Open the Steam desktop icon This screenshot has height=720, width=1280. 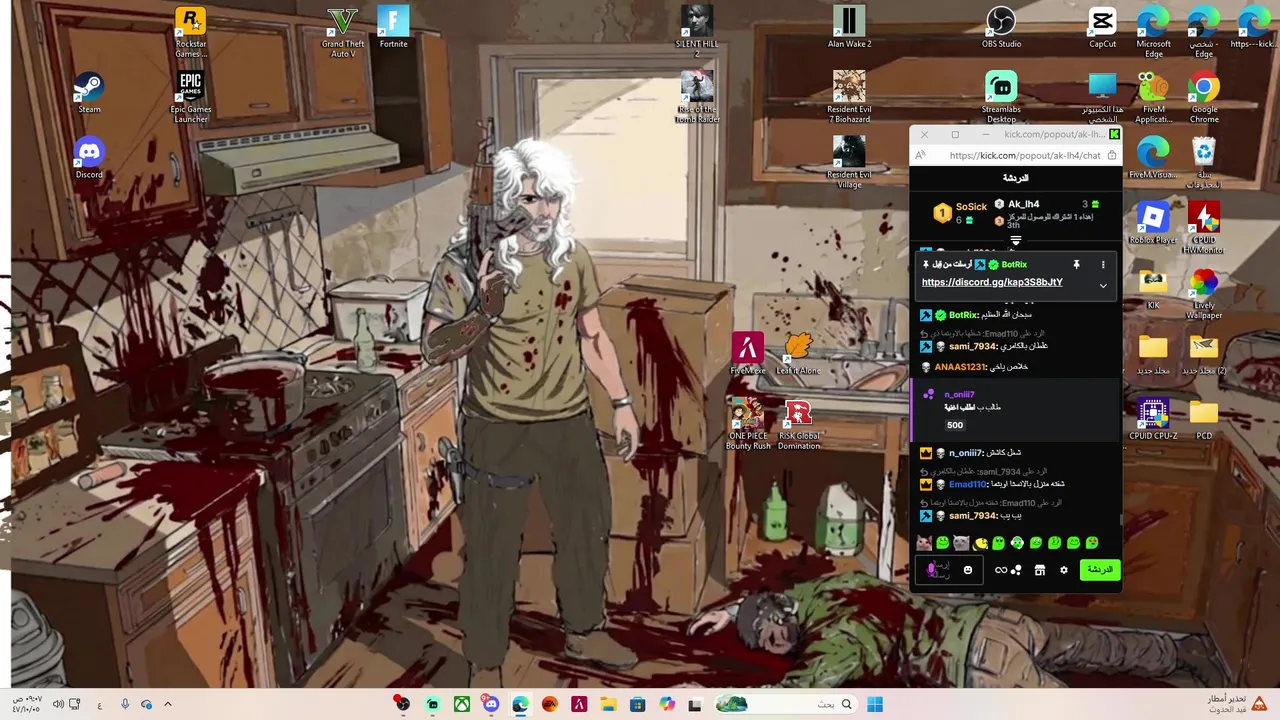[89, 93]
